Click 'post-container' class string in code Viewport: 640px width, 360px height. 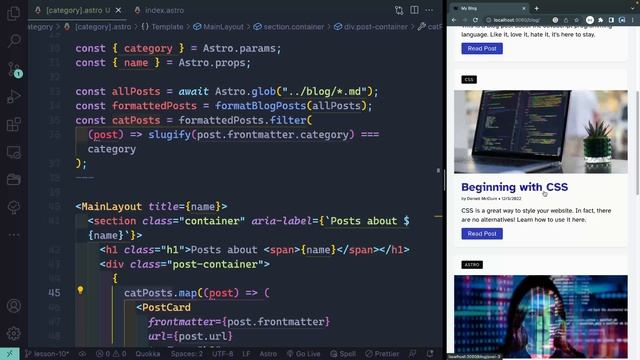point(218,264)
